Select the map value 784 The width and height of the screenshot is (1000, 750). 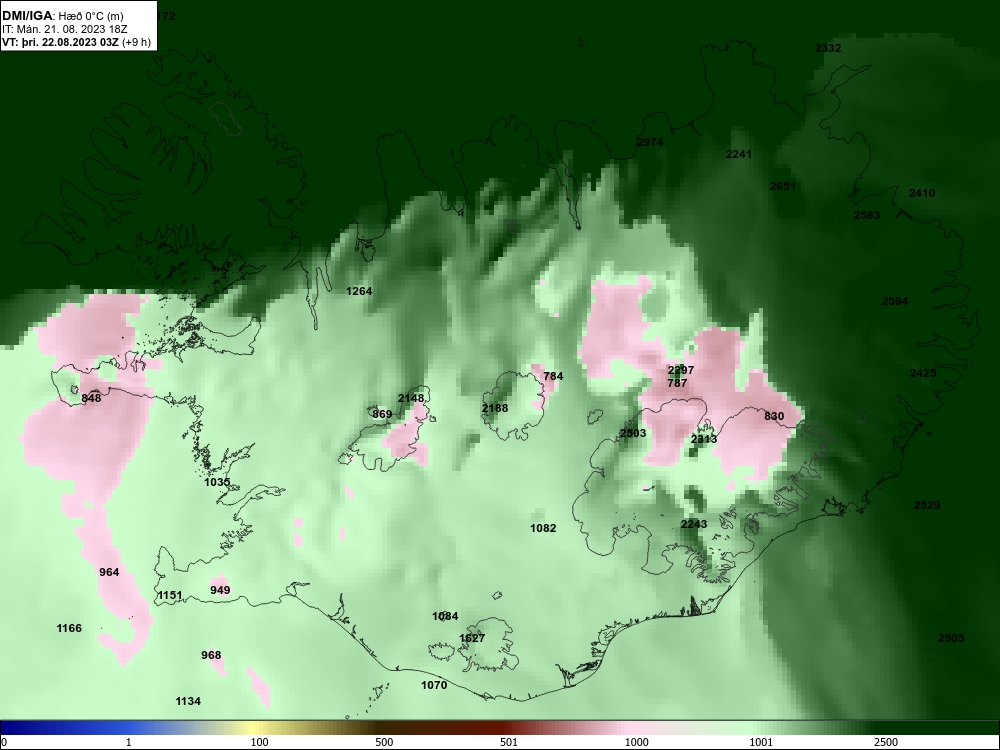point(553,376)
